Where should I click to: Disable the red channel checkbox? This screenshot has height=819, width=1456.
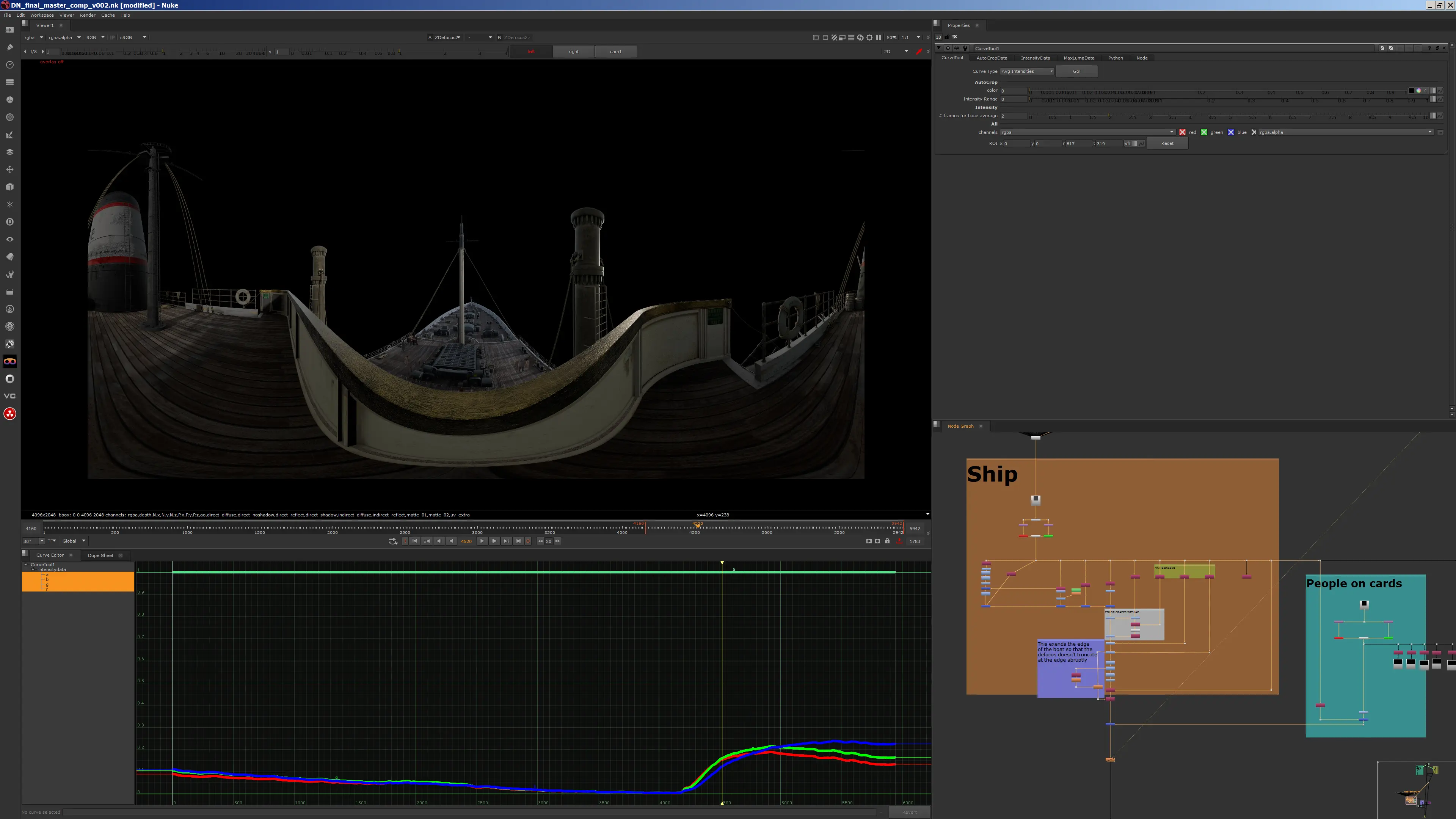(x=1182, y=132)
